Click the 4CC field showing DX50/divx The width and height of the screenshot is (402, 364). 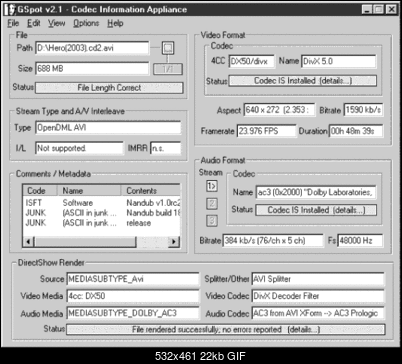(252, 61)
